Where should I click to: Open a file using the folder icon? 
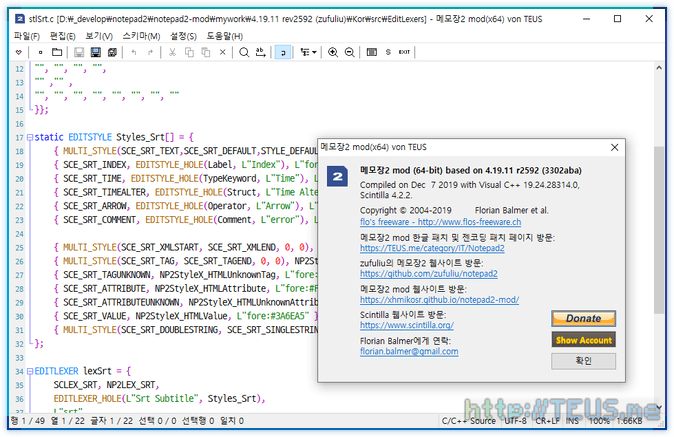point(57,52)
